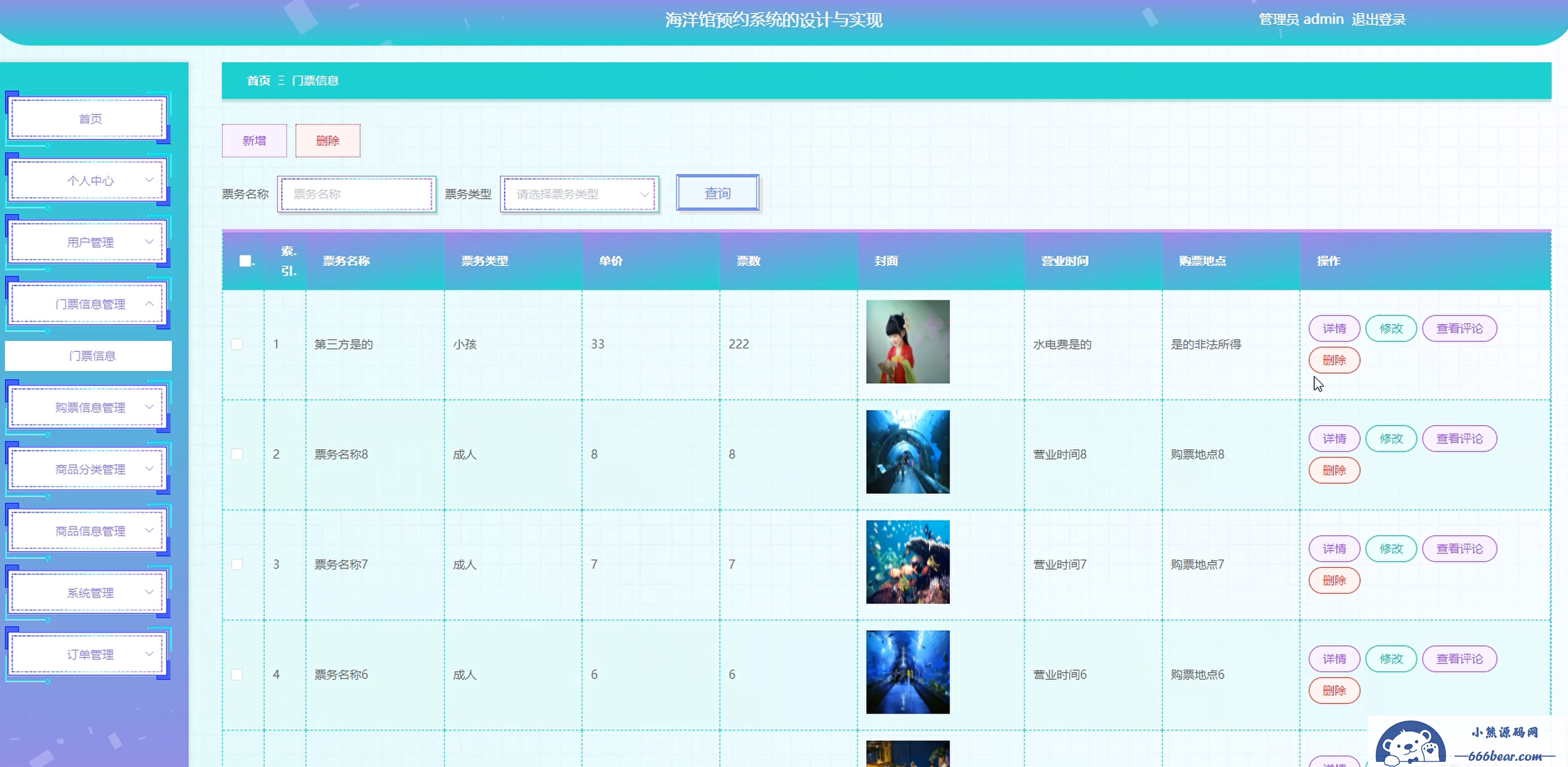The width and height of the screenshot is (1568, 767).
Task: Click the 首页 breadcrumb link
Action: [258, 80]
